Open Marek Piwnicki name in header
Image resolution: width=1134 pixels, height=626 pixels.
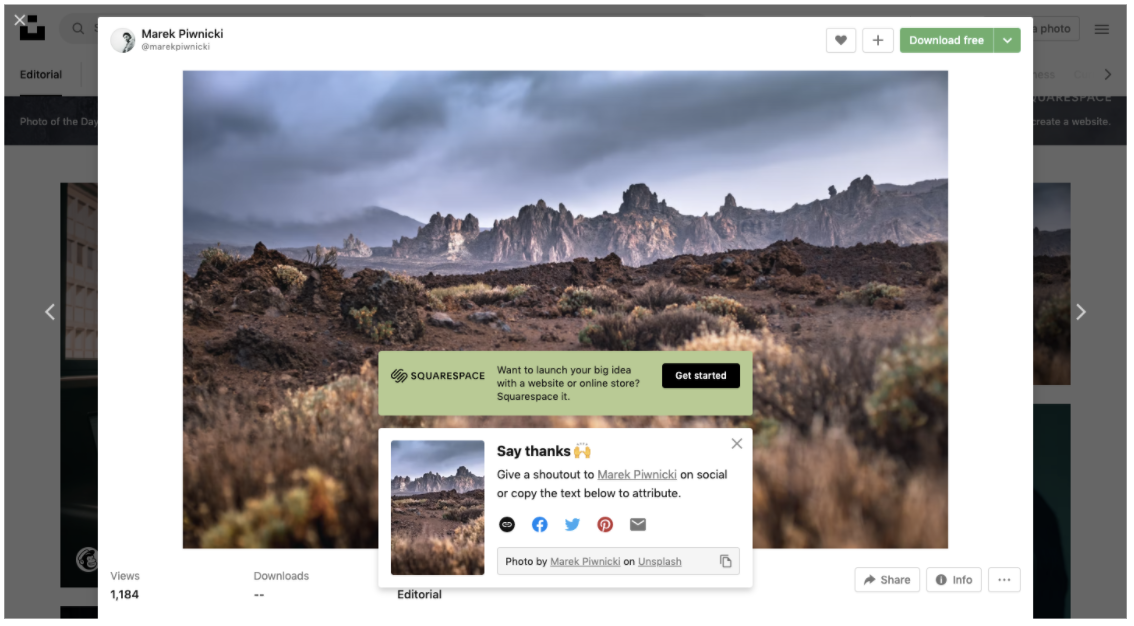(x=182, y=34)
